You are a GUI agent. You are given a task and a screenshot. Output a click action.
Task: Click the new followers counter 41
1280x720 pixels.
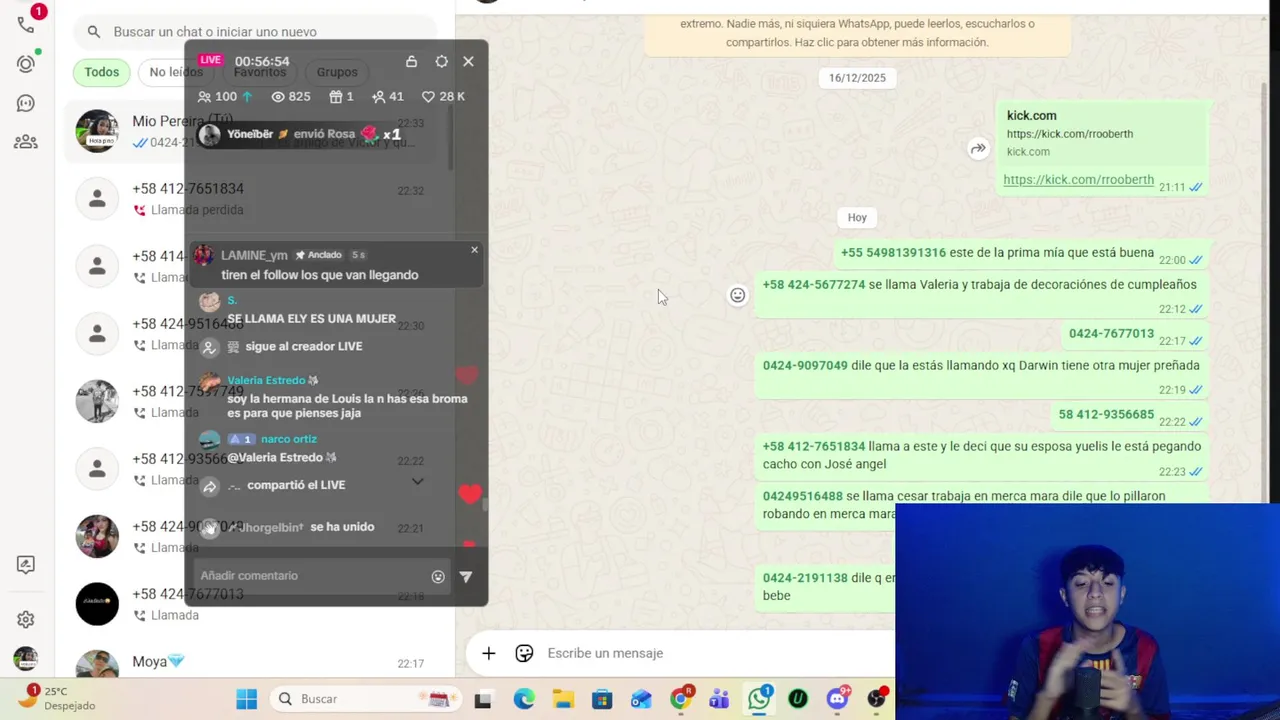(388, 96)
